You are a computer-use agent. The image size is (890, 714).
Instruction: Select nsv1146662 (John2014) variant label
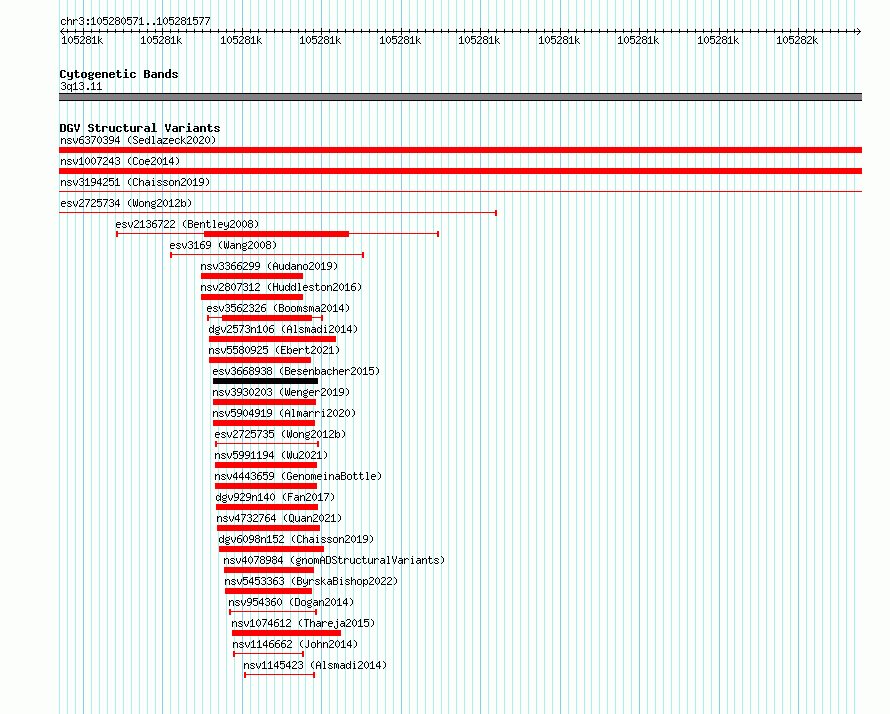point(295,644)
